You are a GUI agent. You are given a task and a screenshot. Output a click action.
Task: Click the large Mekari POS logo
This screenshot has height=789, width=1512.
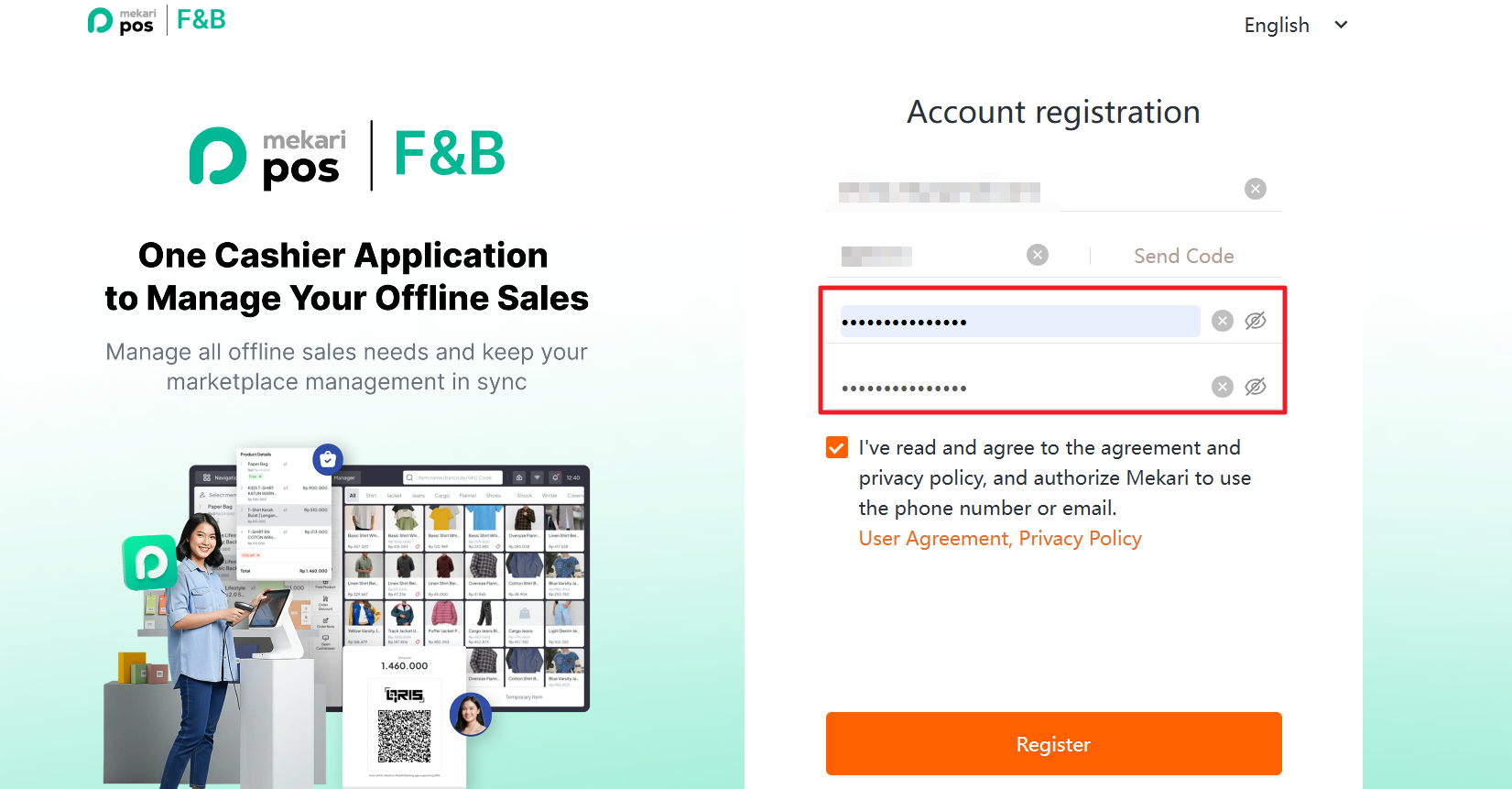[x=347, y=156]
